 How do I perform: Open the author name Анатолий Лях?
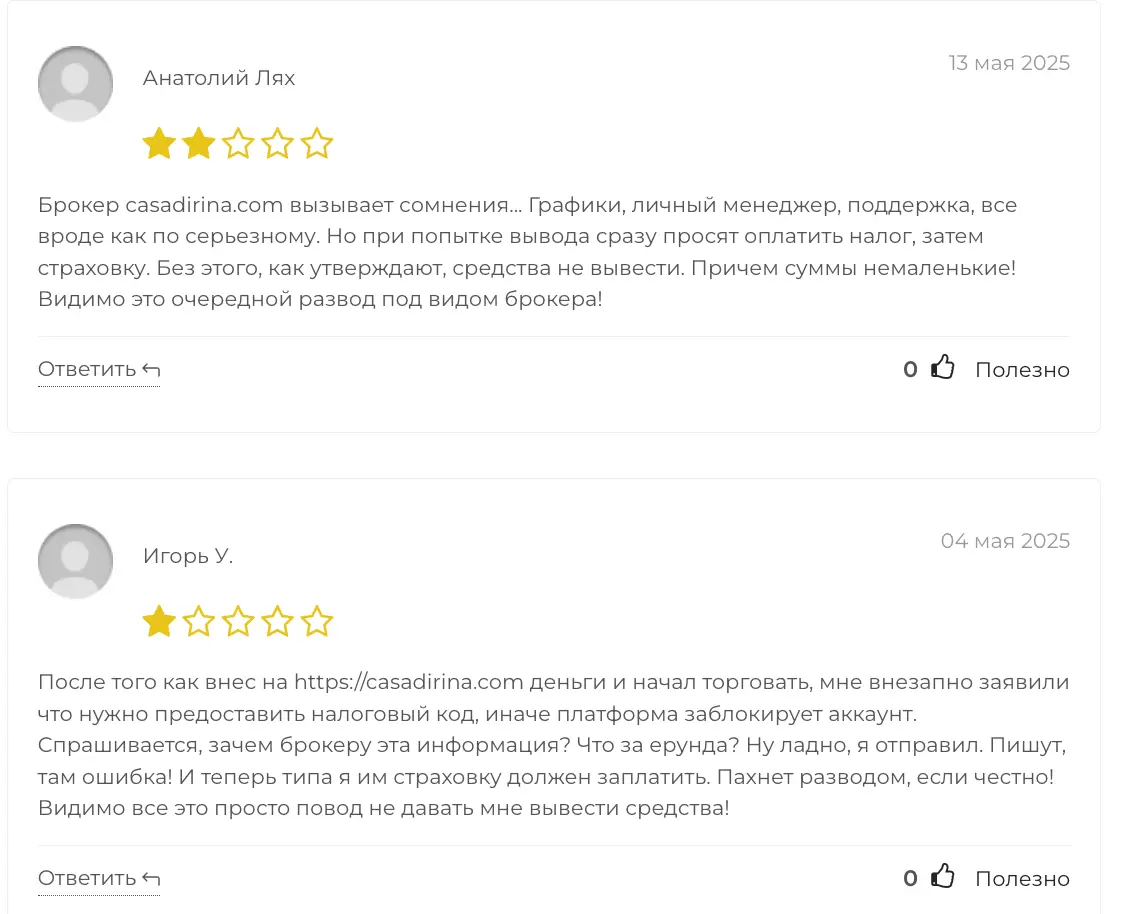(219, 78)
